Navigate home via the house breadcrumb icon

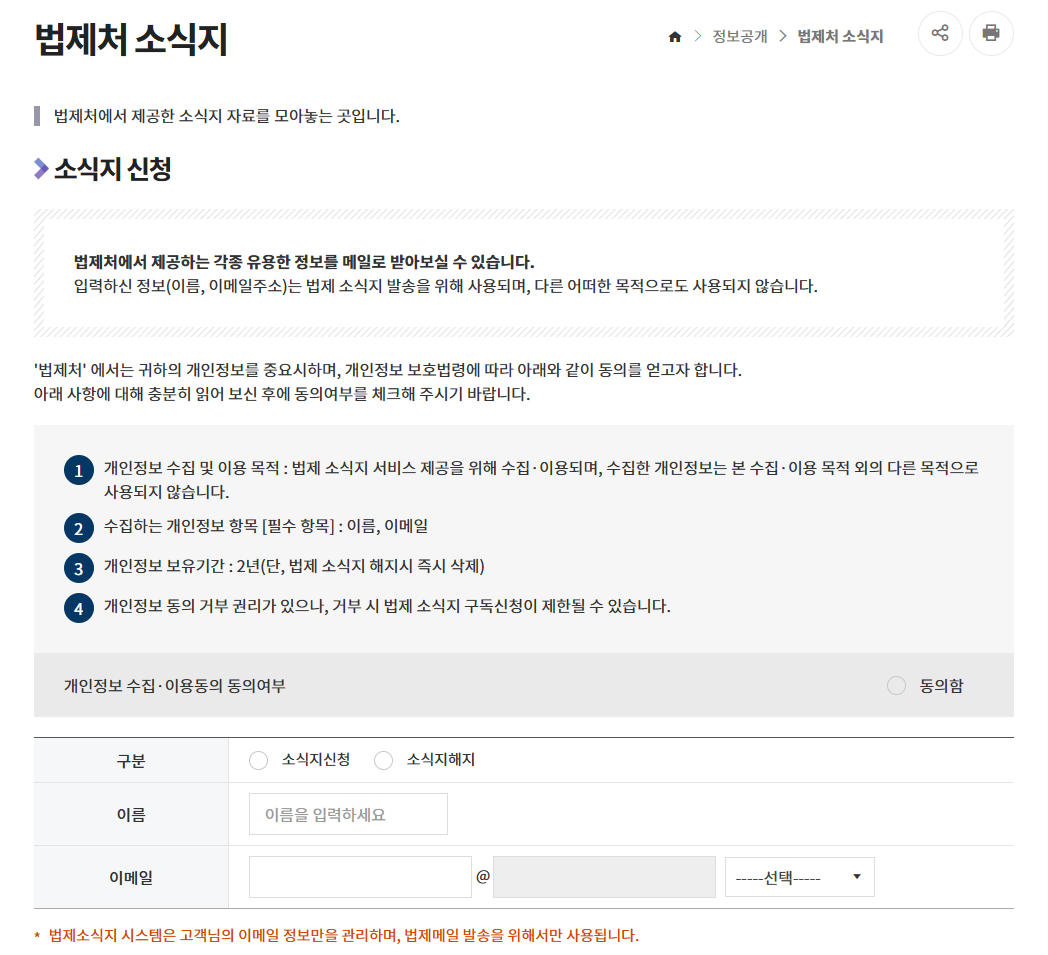(x=674, y=36)
